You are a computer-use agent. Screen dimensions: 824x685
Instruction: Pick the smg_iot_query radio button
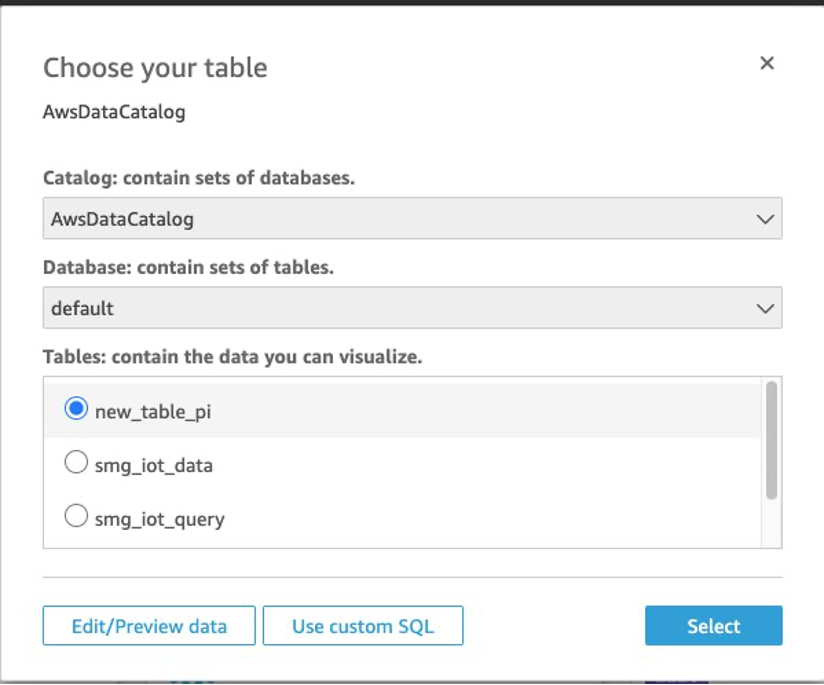point(76,518)
